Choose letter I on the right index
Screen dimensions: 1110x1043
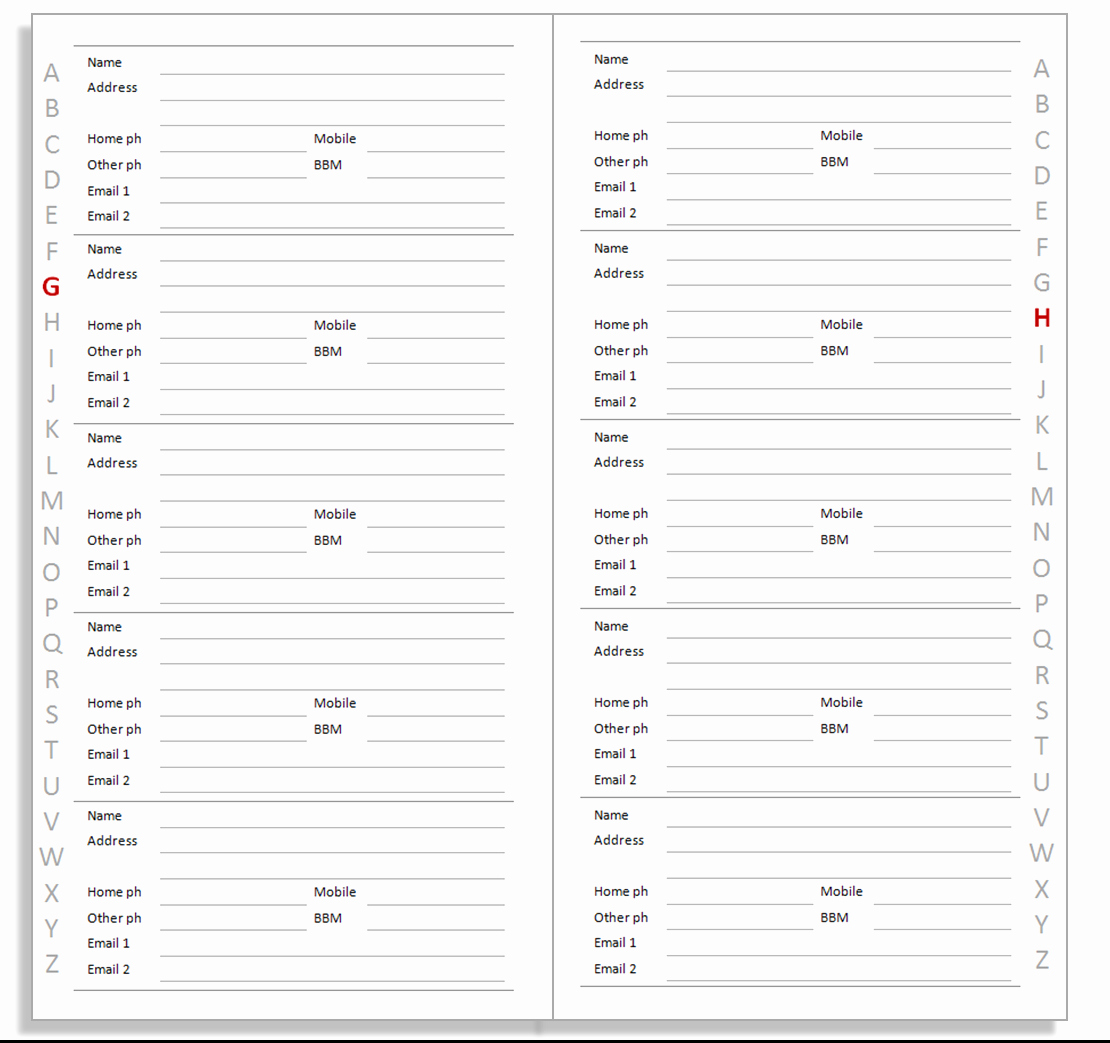click(x=1041, y=354)
